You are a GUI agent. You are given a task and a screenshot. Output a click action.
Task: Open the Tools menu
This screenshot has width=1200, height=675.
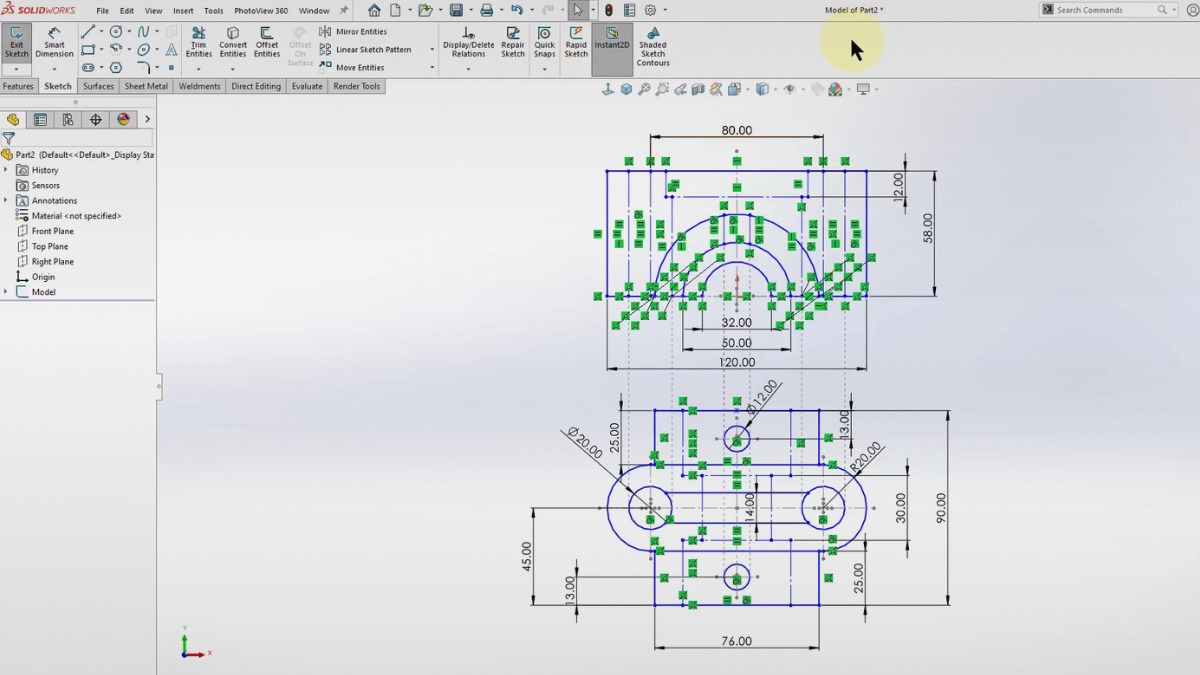point(213,10)
